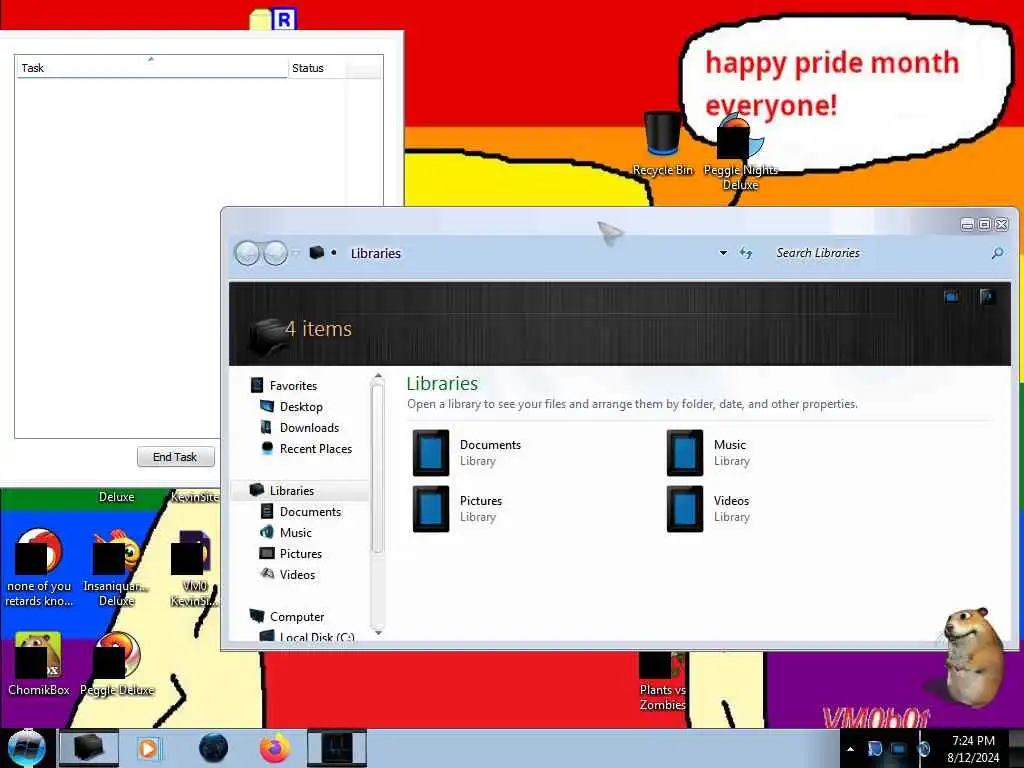The width and height of the screenshot is (1024, 768).
Task: Open the Documents library in main pane
Action: pyautogui.click(x=468, y=453)
